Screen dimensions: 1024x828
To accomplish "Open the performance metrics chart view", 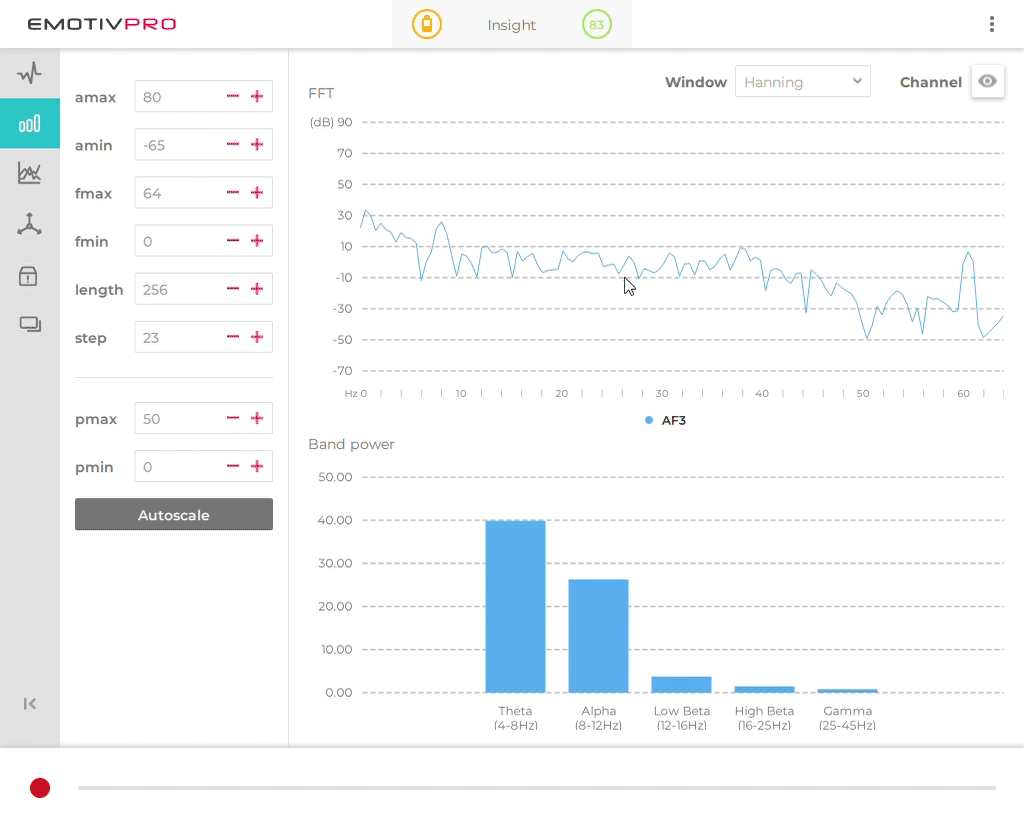I will click(x=30, y=173).
